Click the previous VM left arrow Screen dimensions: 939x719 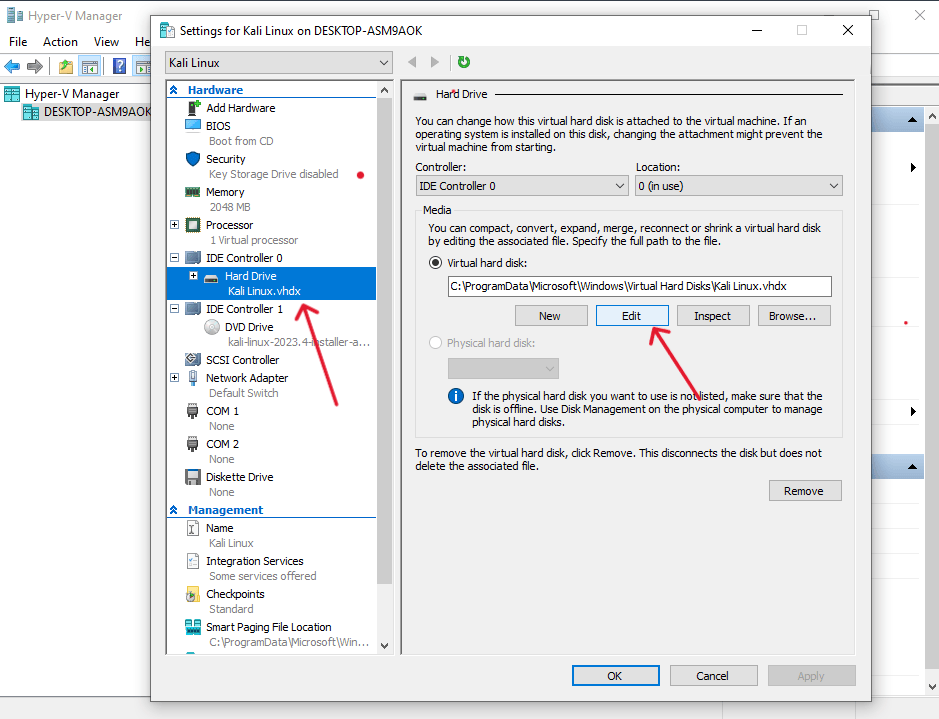click(x=412, y=62)
